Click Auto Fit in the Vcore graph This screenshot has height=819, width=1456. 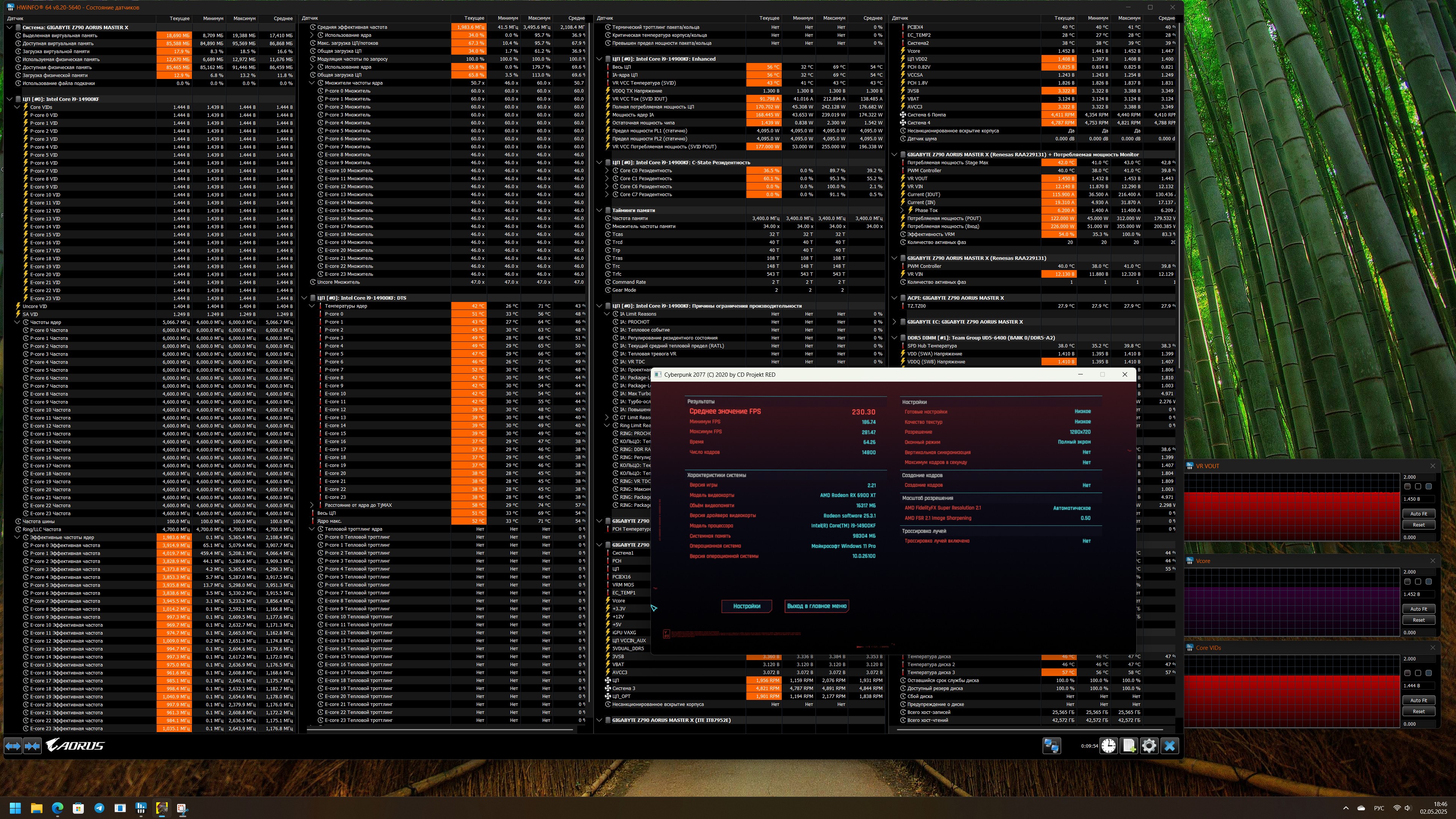click(x=1418, y=609)
